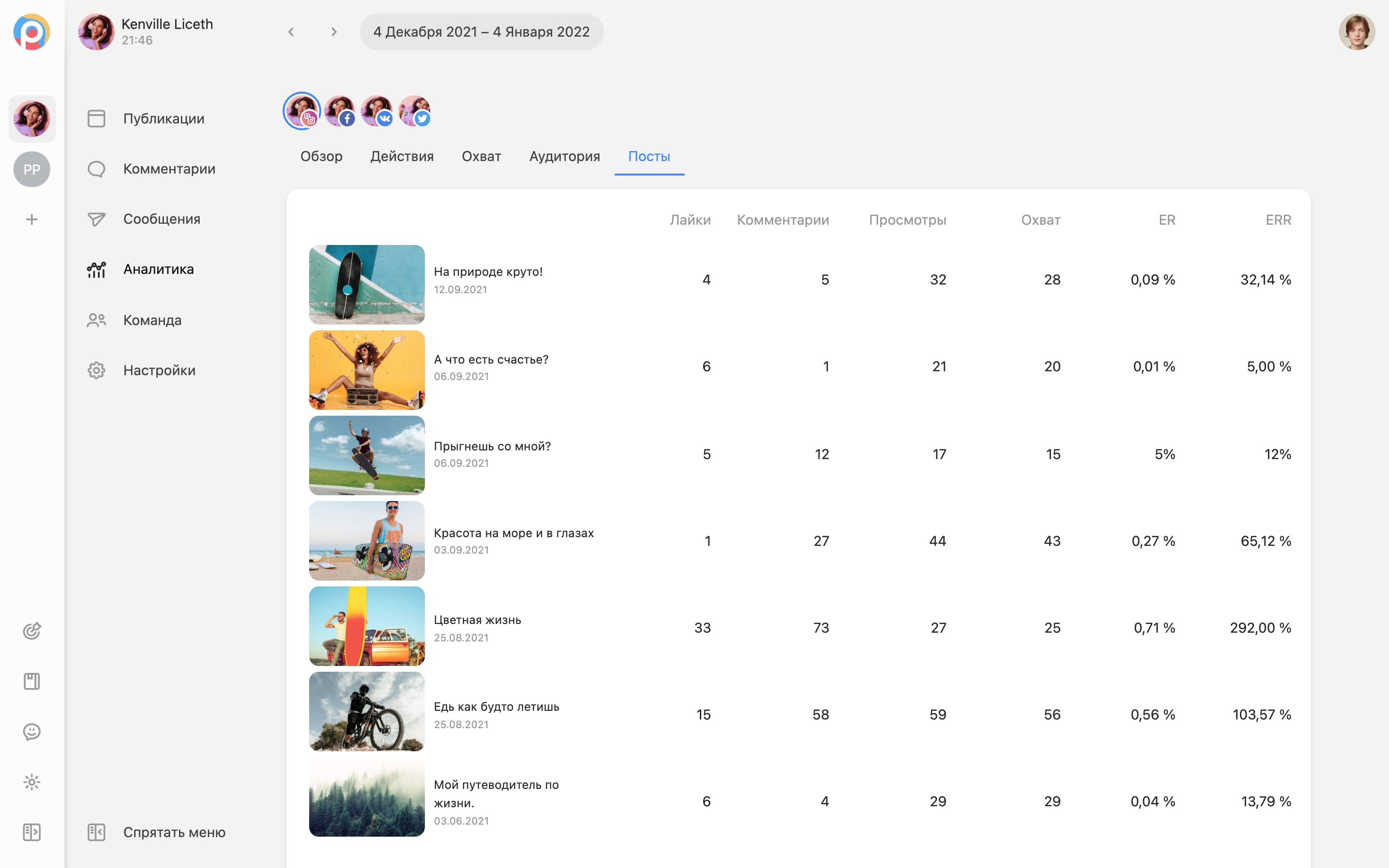Go to previous date period arrow

point(291,31)
